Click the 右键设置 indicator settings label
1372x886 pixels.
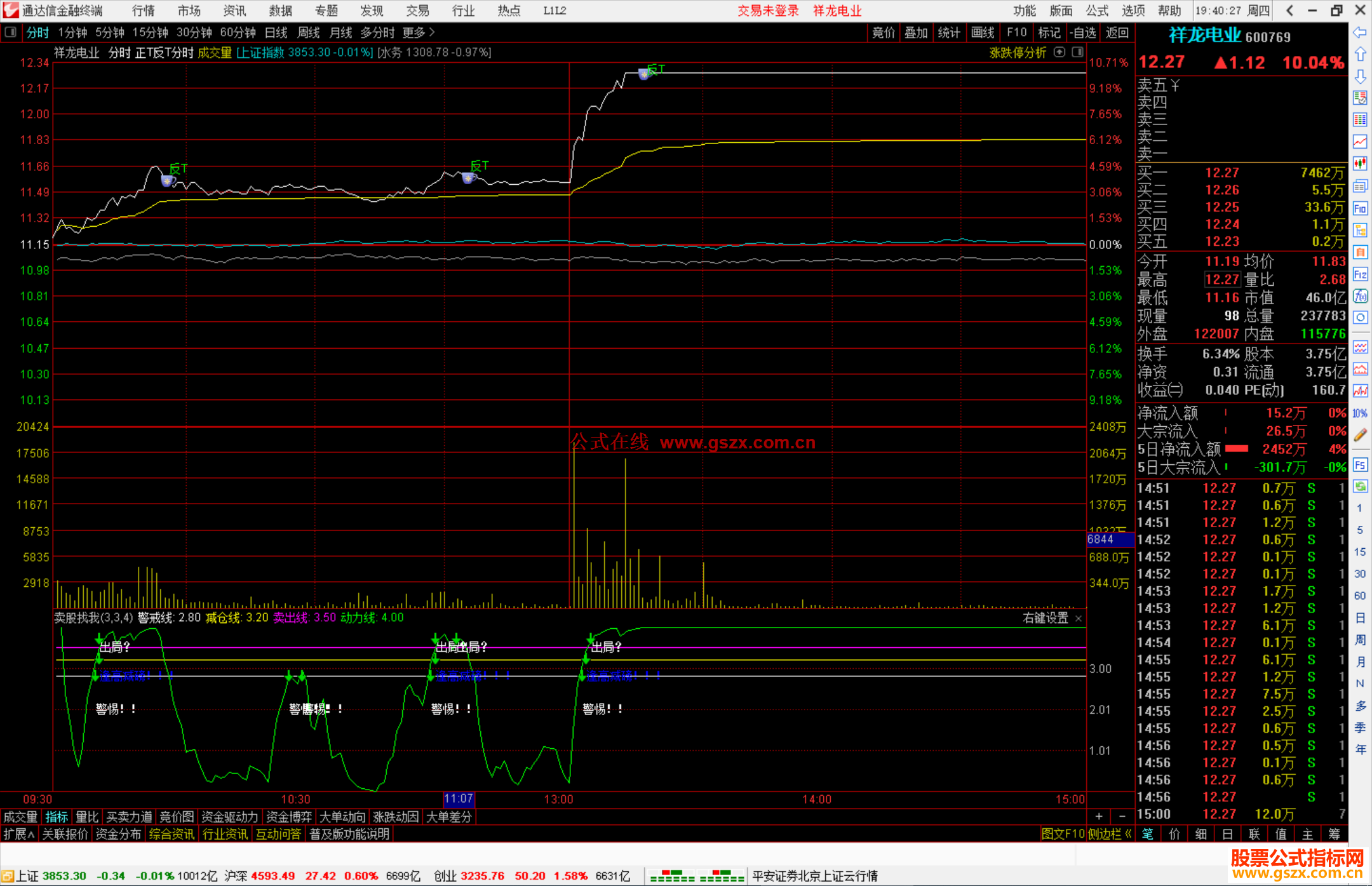coord(1046,619)
